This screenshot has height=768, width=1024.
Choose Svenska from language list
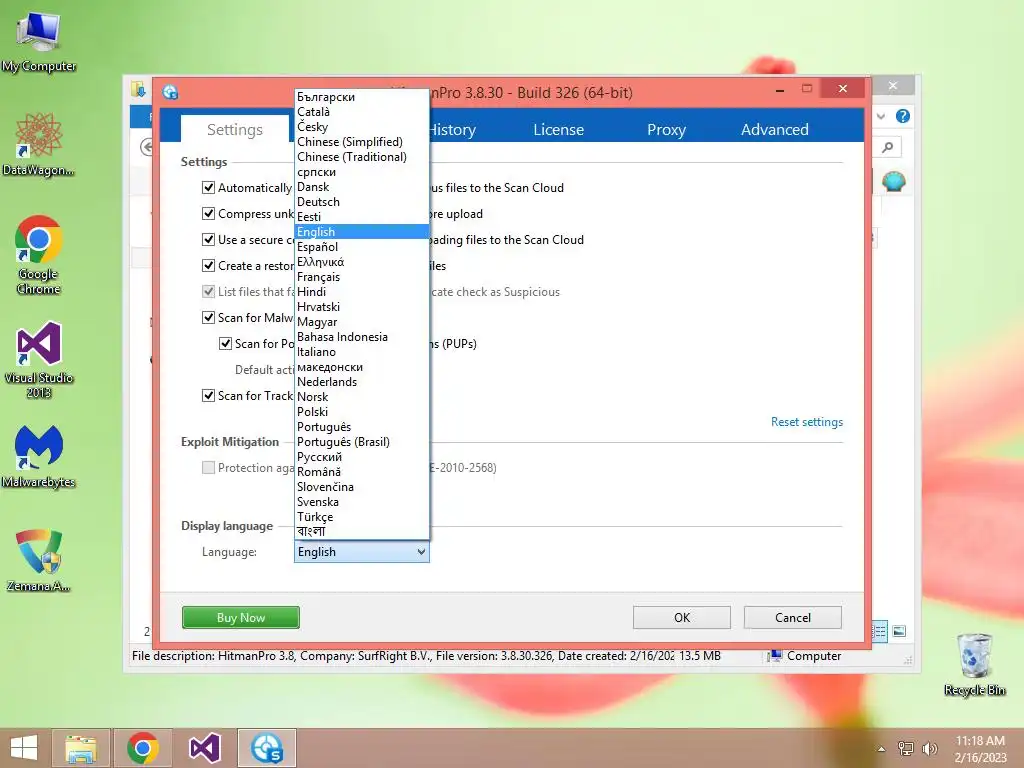coord(362,502)
